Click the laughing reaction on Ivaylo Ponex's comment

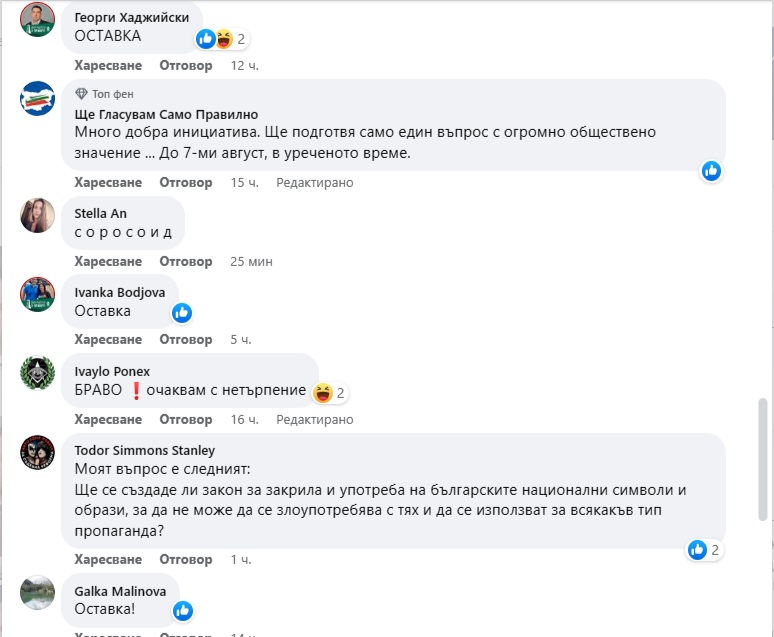pos(323,392)
